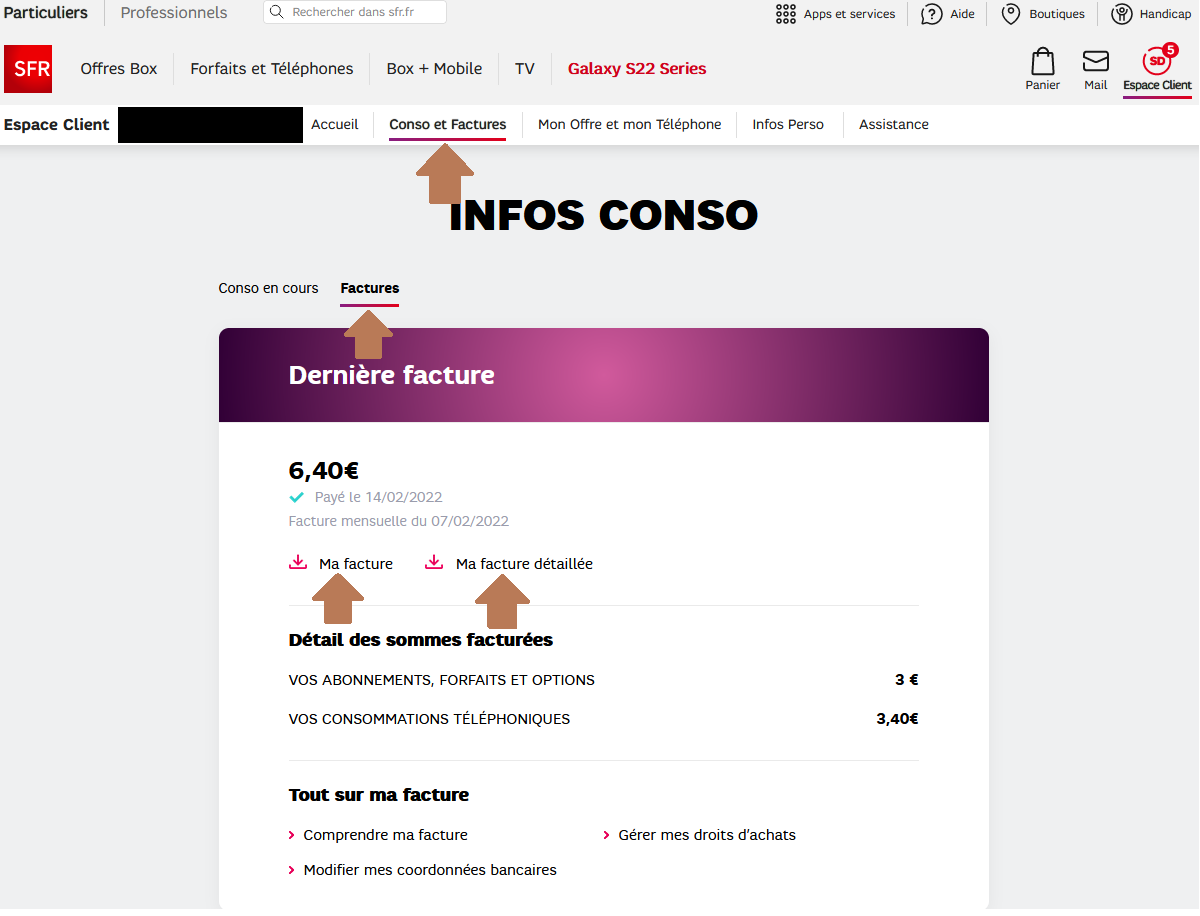Click the Boutiques label
The width and height of the screenshot is (1200, 916).
click(1057, 14)
